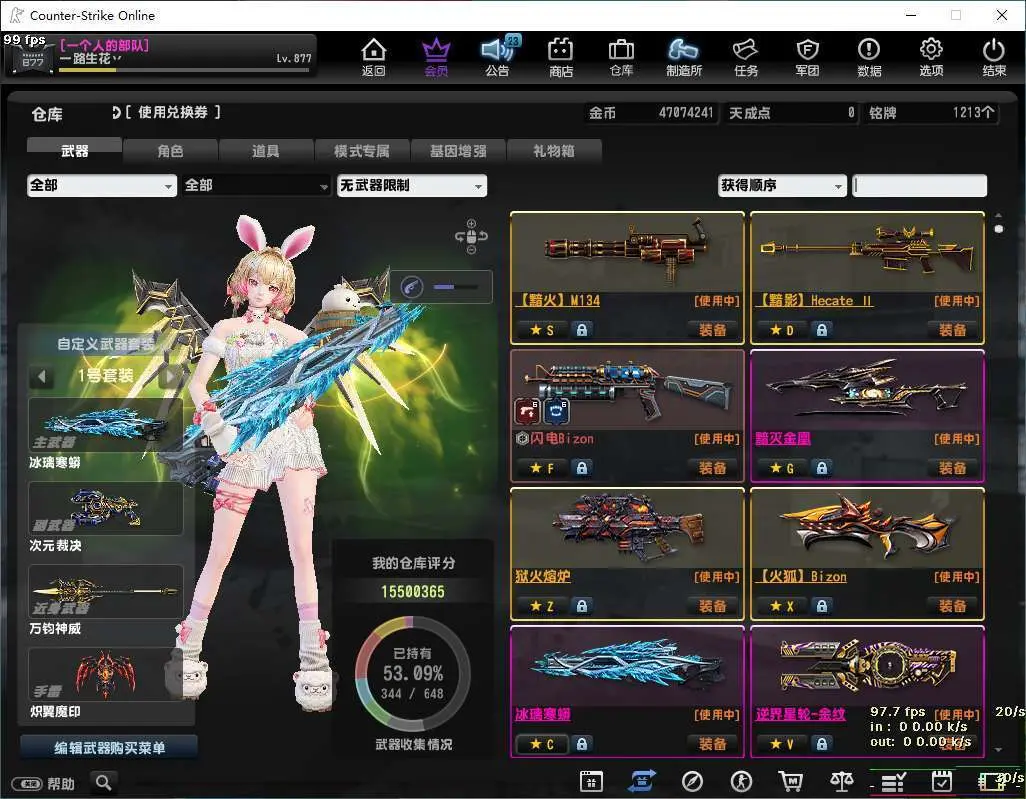Click 装备 on the 【火狐】Bizon card
The width and height of the screenshot is (1026, 799).
click(953, 606)
